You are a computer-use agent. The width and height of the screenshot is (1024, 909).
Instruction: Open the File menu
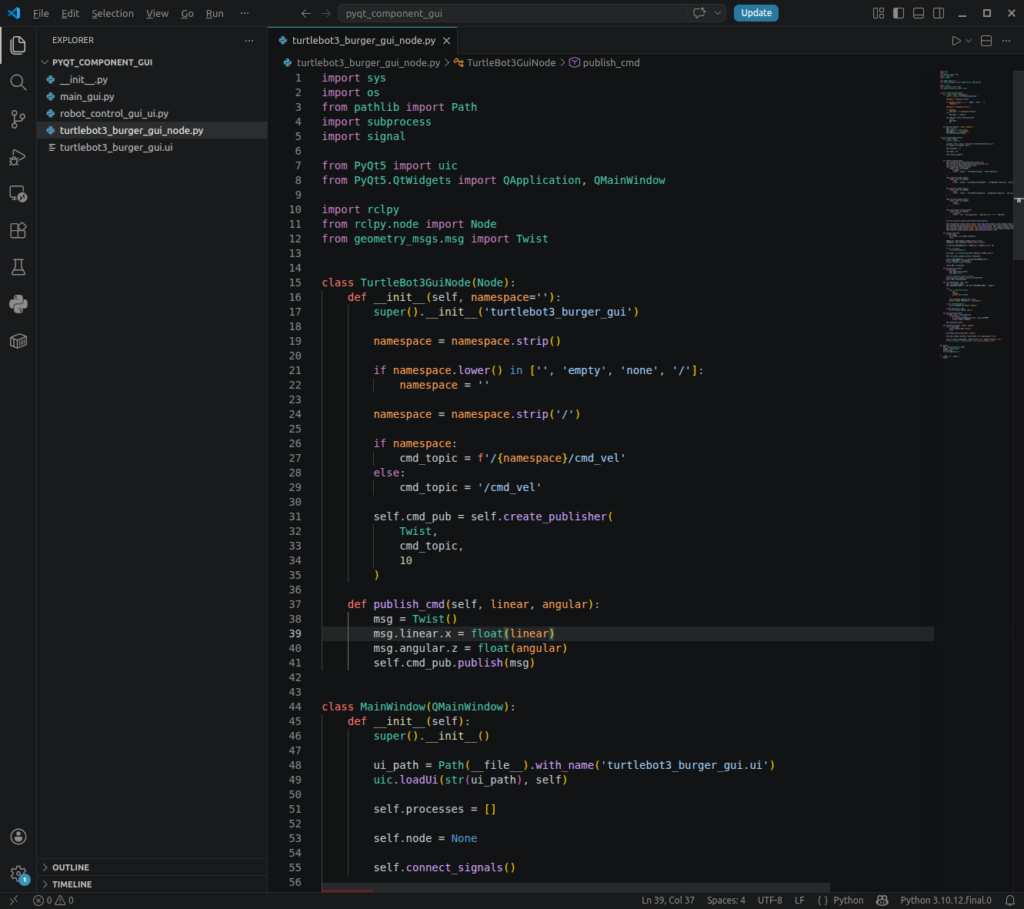coord(40,13)
